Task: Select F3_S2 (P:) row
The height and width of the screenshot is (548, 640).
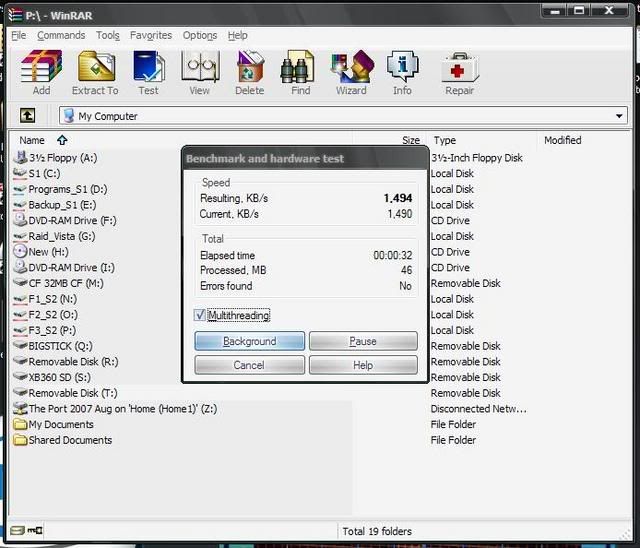Action: pos(52,330)
